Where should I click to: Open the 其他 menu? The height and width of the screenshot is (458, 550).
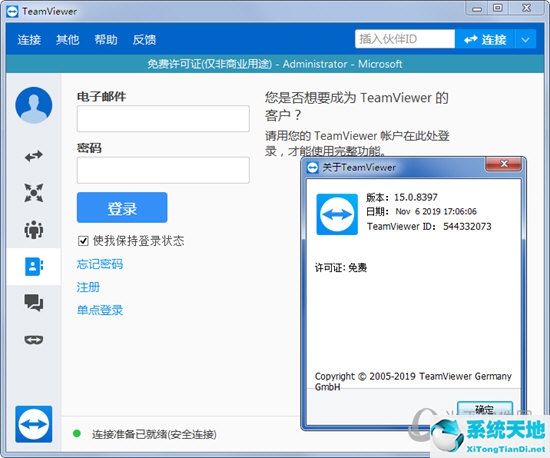point(67,40)
